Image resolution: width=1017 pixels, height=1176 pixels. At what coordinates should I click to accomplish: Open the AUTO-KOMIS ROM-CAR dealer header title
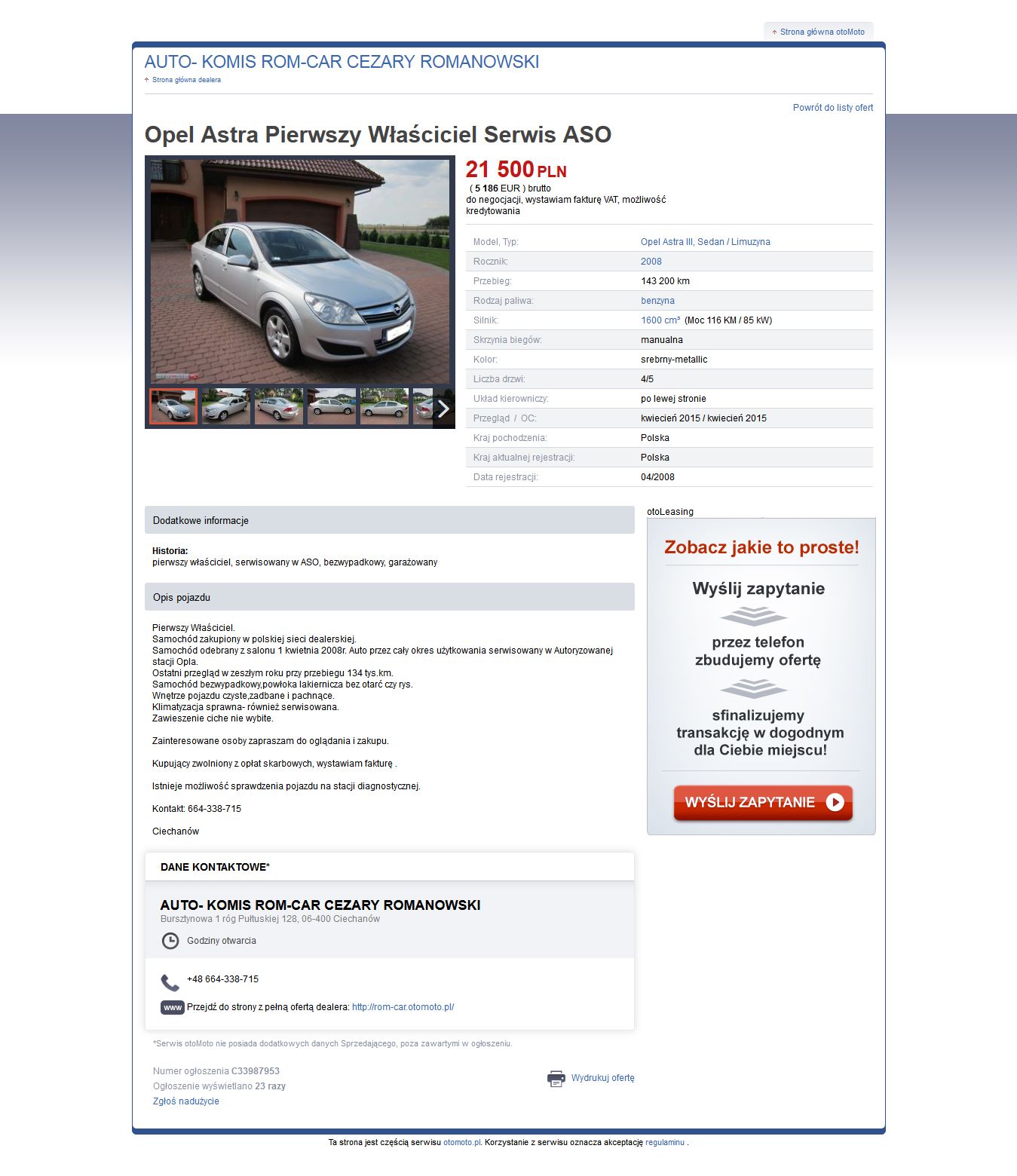click(x=342, y=62)
